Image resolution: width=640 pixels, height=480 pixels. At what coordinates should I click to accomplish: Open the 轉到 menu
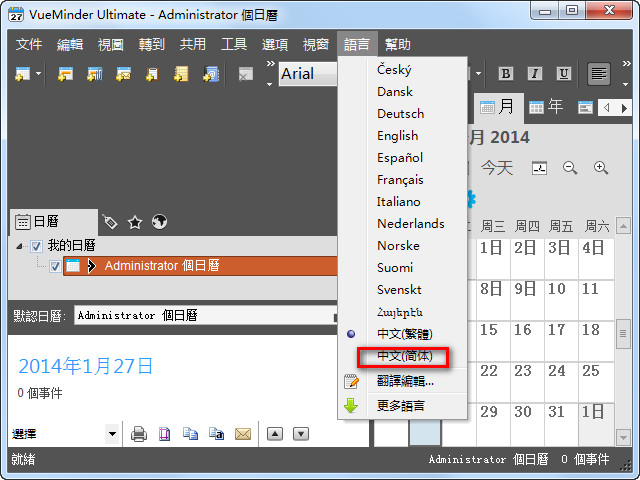pos(151,44)
